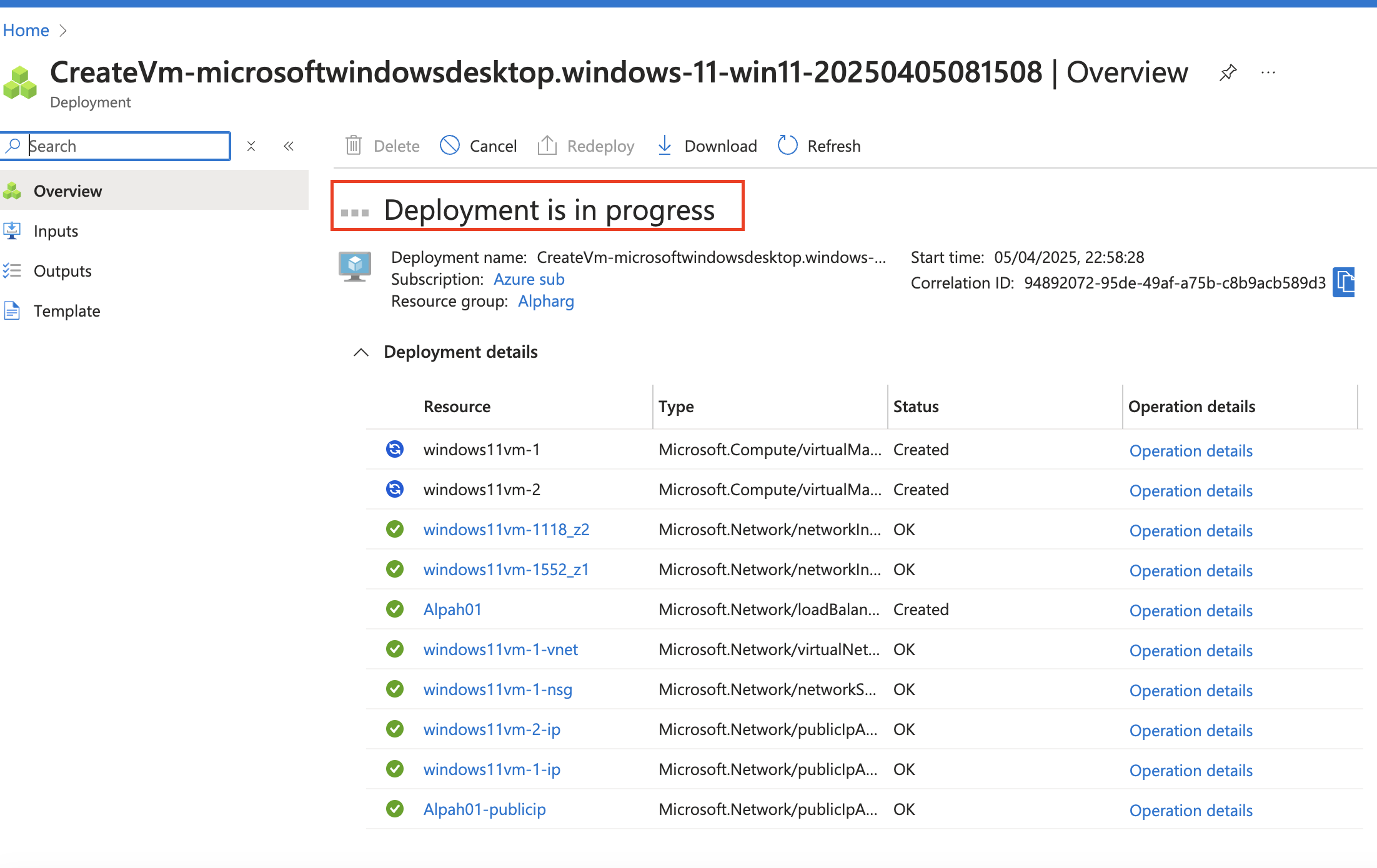The width and height of the screenshot is (1377, 868).
Task: Click the Status column header
Action: point(916,407)
